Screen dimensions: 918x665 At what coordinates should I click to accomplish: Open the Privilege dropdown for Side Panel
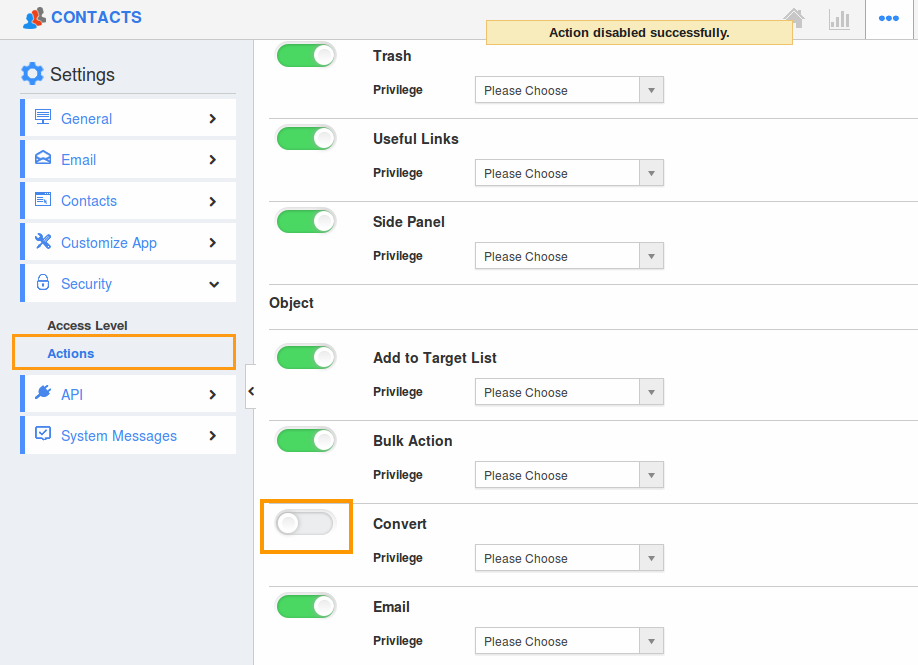568,256
